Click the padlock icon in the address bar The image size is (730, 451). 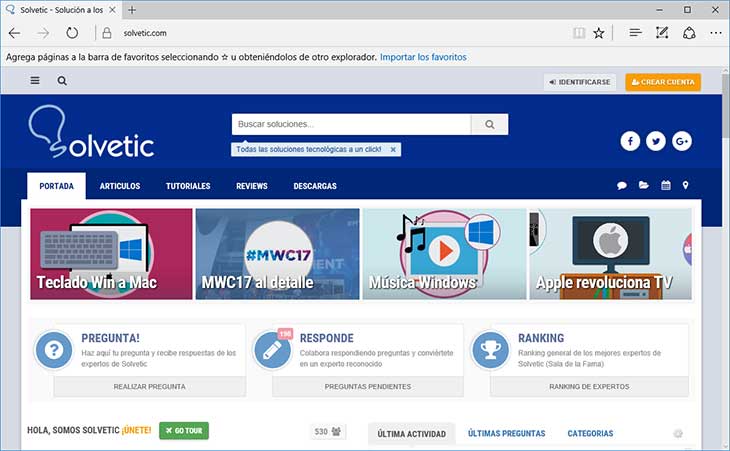107,33
